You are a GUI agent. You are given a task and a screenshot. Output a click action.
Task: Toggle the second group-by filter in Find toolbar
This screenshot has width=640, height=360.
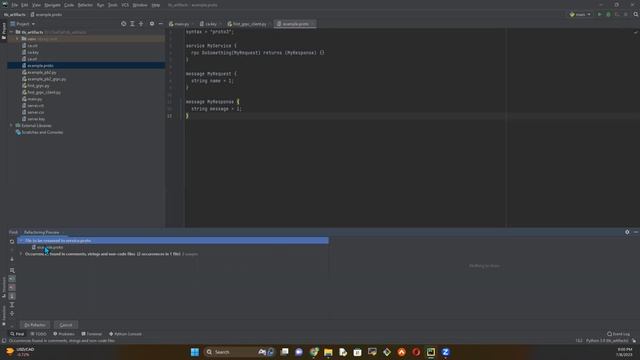click(12, 287)
